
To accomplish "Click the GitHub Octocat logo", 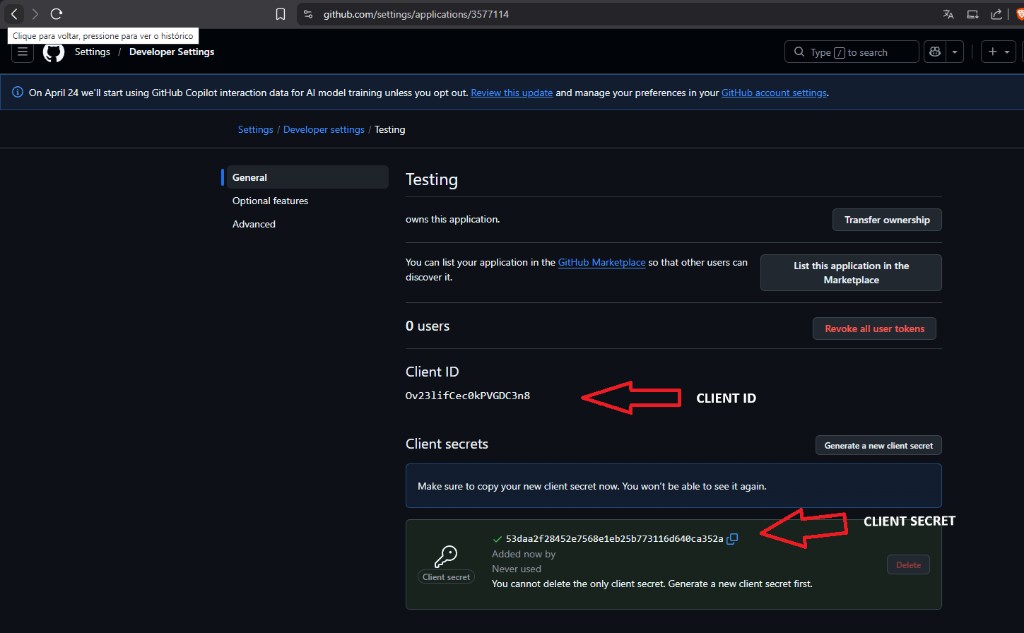I will (x=54, y=52).
